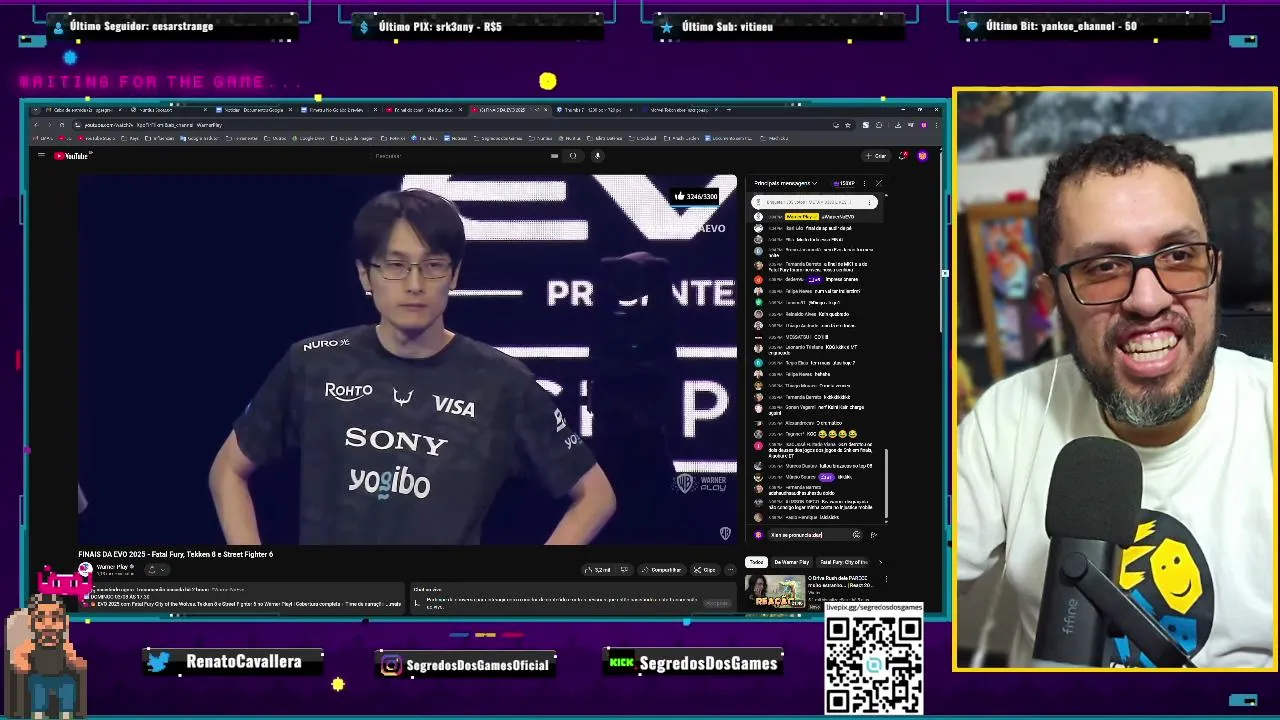This screenshot has height=720, width=1280.
Task: Click the browser address bar URL
Action: 153,125
